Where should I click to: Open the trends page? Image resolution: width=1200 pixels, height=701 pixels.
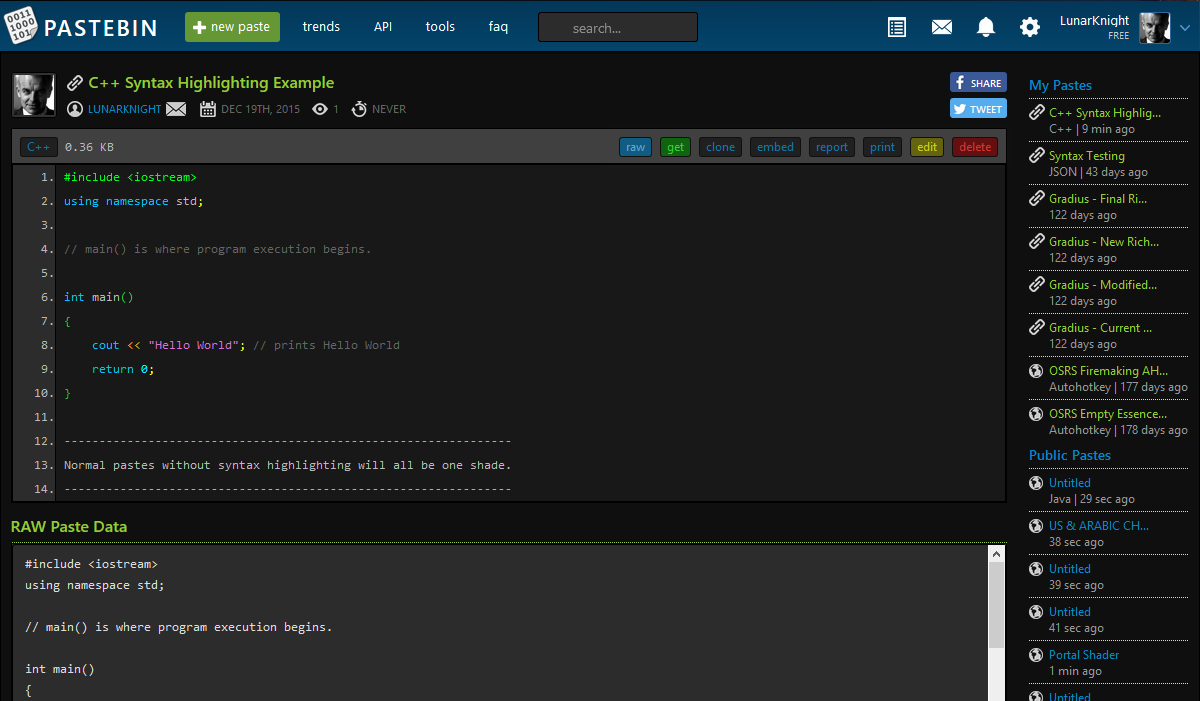tap(321, 27)
